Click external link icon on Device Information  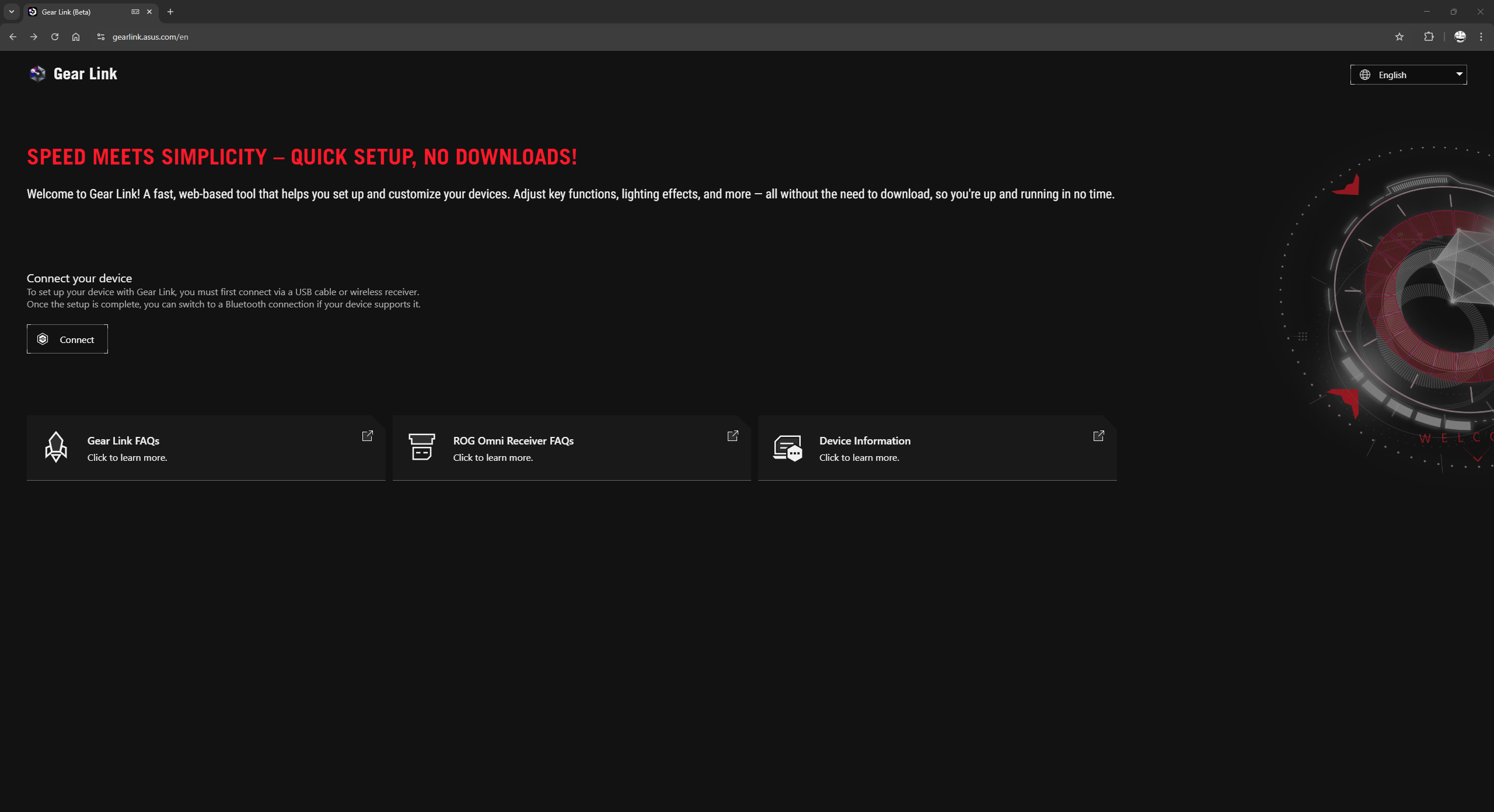(1098, 436)
